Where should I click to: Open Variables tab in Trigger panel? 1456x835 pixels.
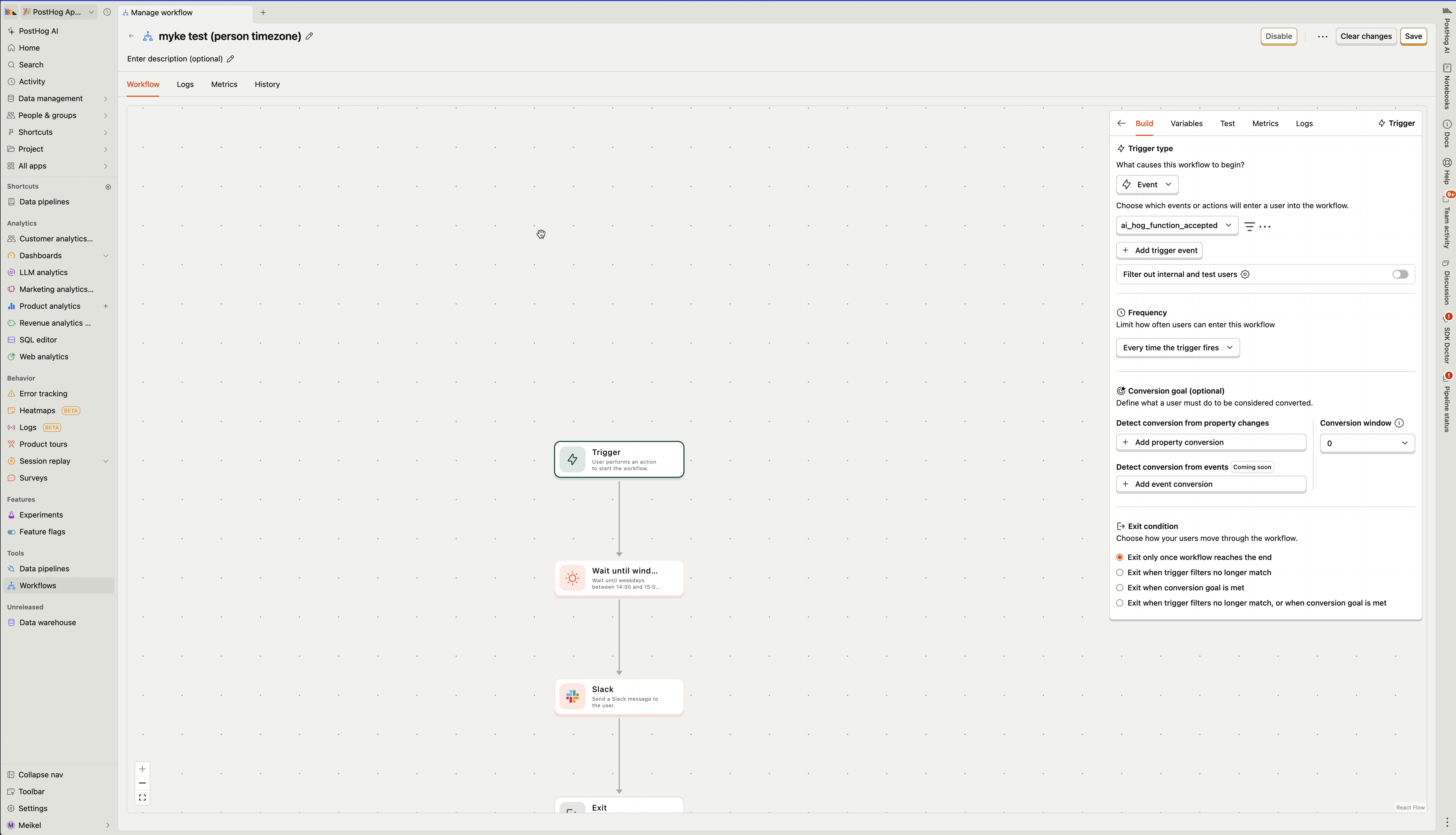1187,124
